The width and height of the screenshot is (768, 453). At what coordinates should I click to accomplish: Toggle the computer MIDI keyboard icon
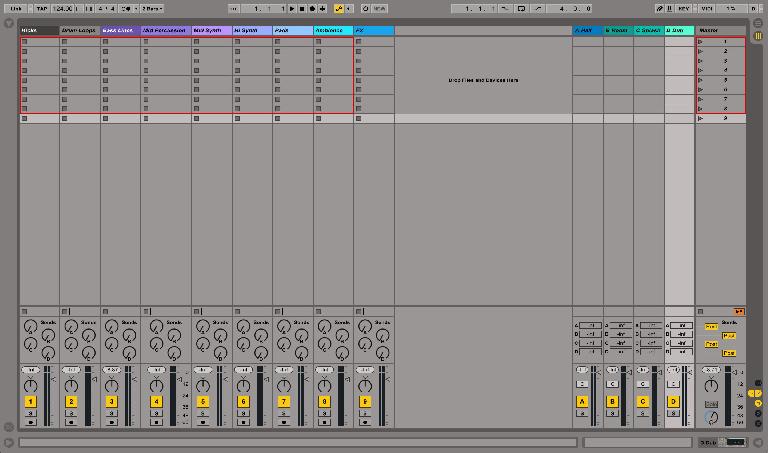tap(670, 8)
